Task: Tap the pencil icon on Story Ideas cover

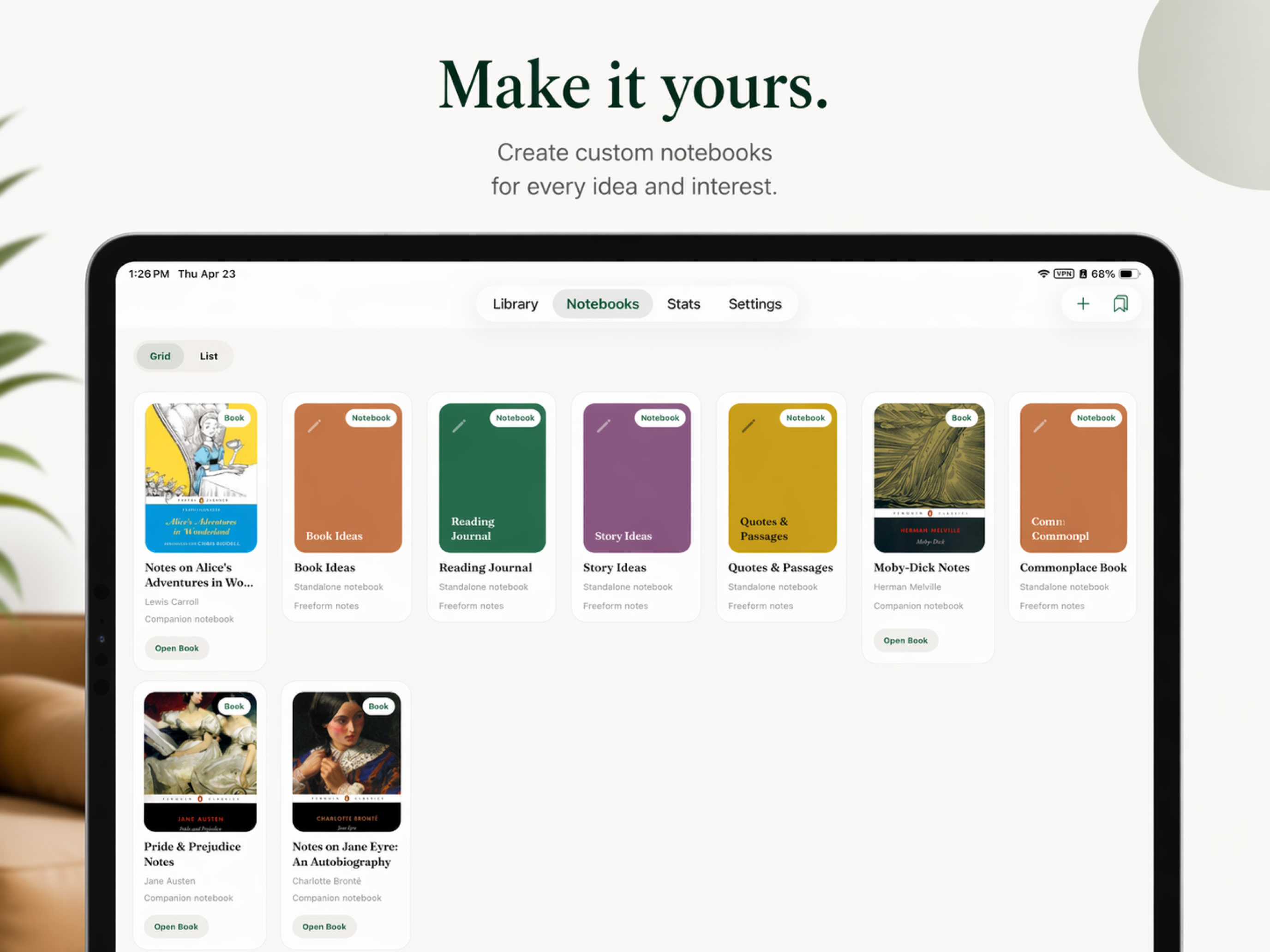Action: point(604,426)
